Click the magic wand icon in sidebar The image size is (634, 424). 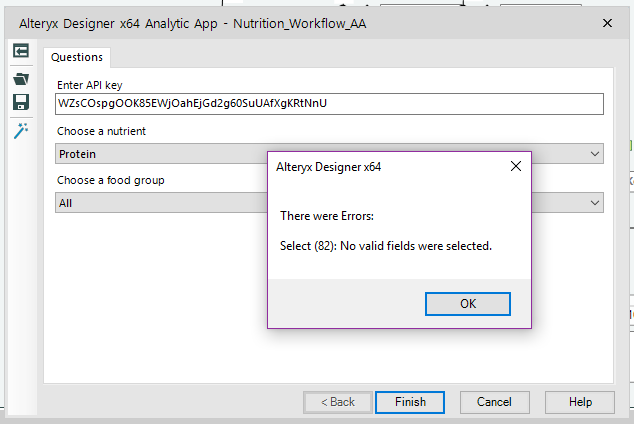point(21,131)
